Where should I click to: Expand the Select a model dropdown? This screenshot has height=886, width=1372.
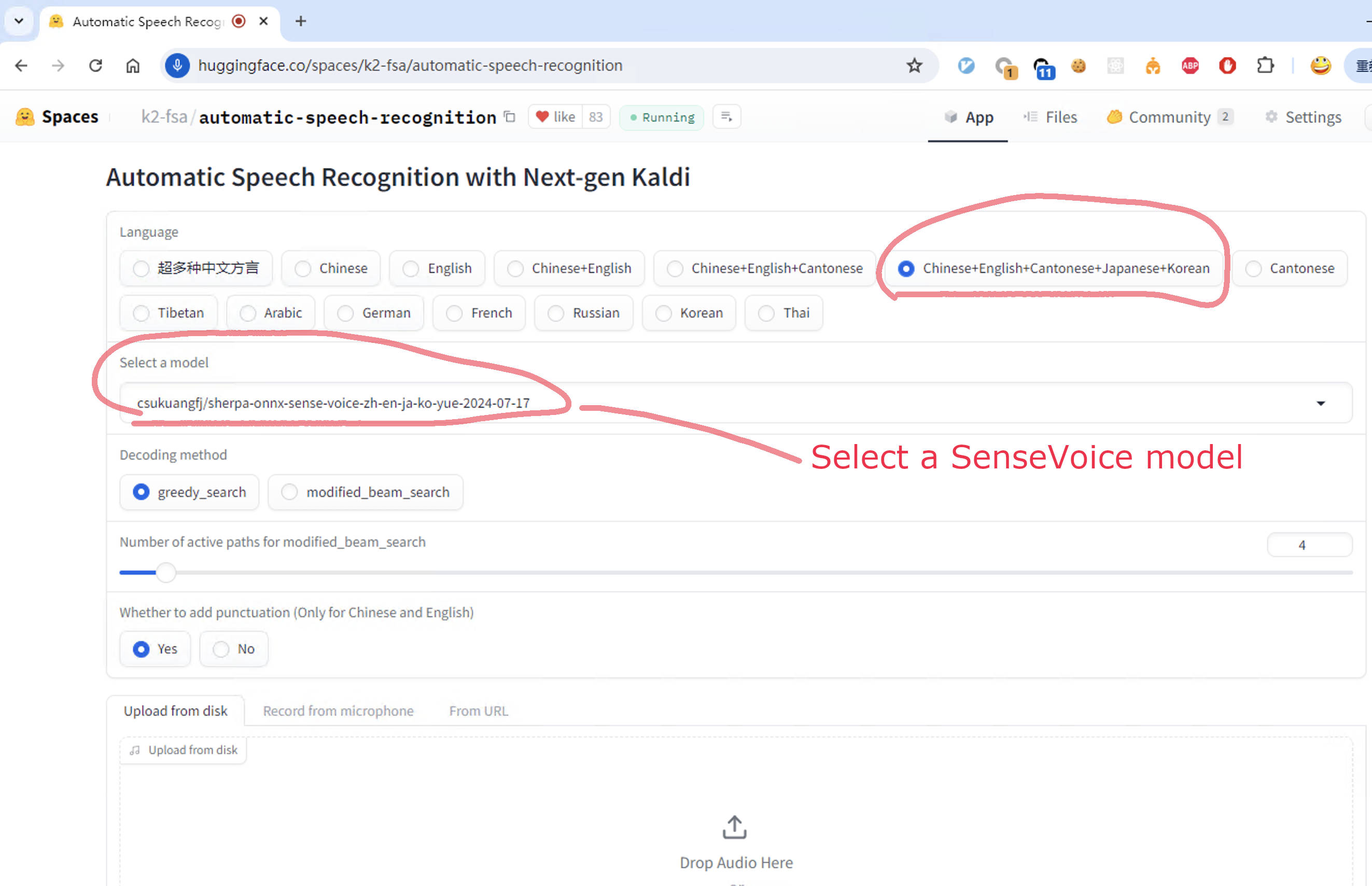[x=735, y=403]
